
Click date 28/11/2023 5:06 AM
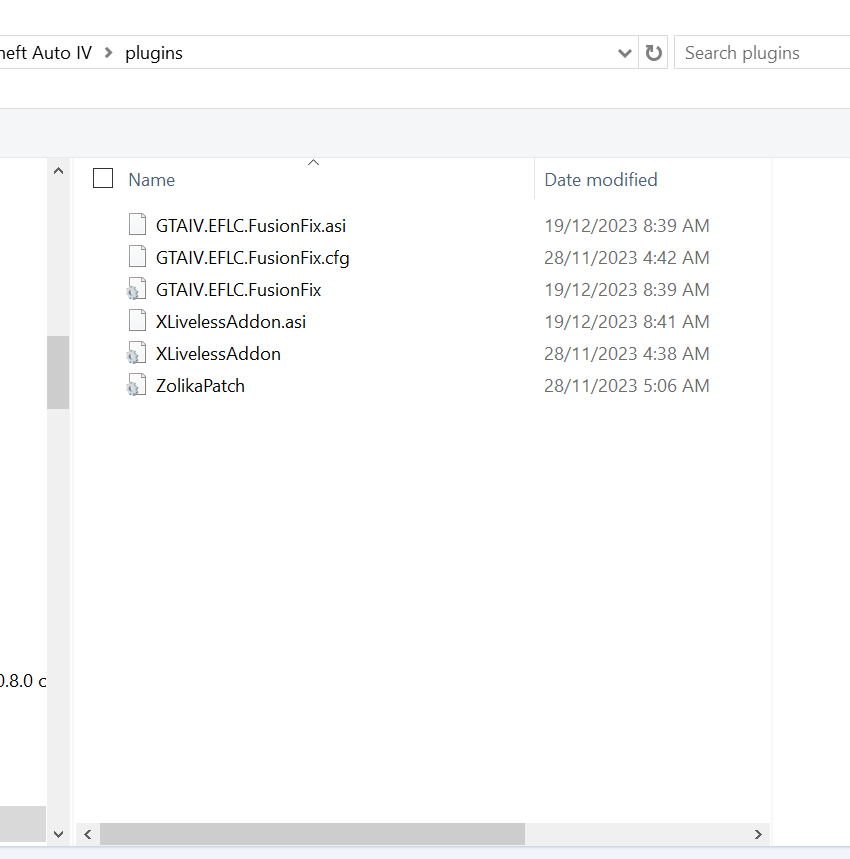coord(627,386)
